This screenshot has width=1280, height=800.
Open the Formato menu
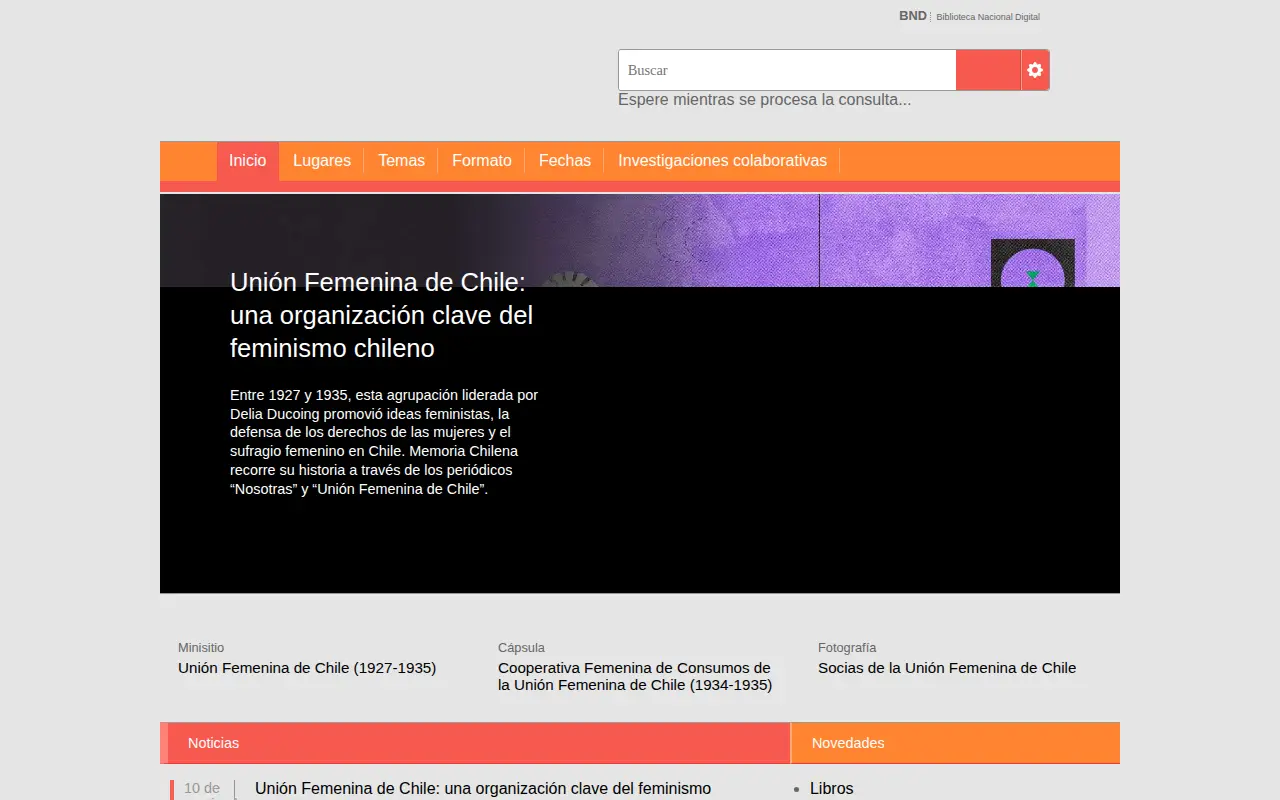[x=482, y=161]
